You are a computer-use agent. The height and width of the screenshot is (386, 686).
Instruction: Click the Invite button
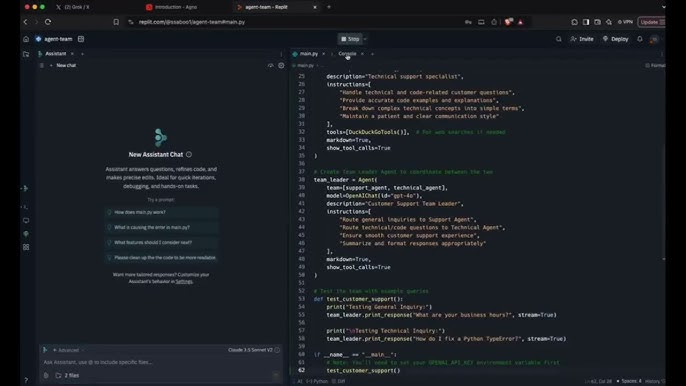coord(582,39)
